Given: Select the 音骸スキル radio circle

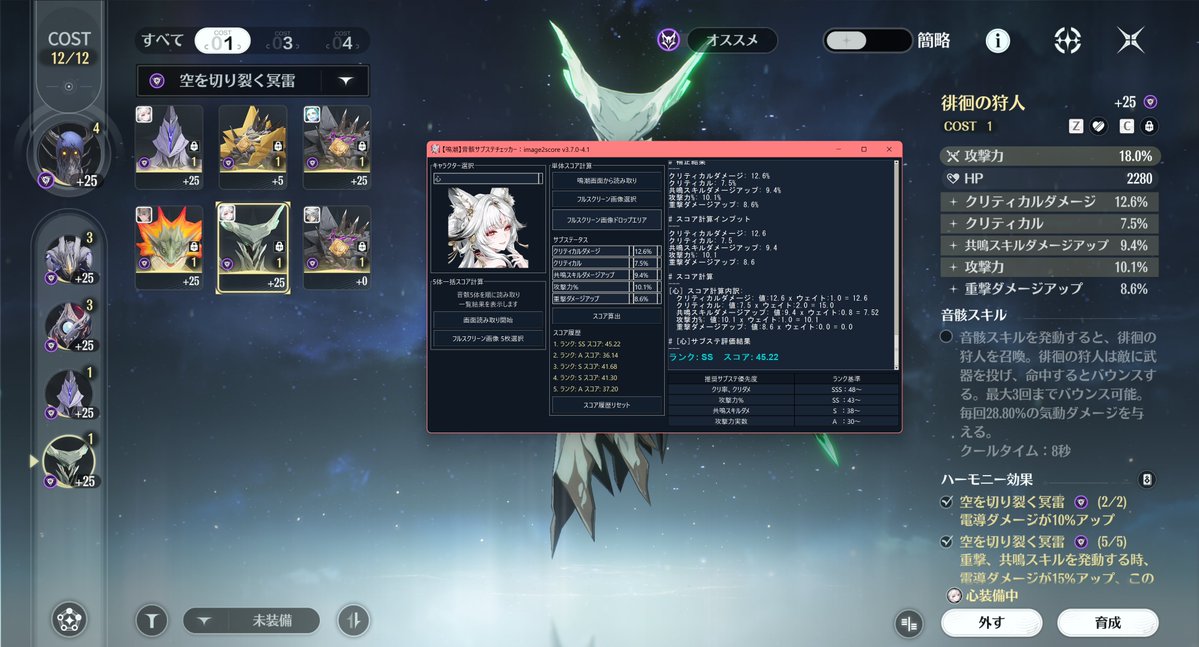Looking at the screenshot, I should point(947,337).
